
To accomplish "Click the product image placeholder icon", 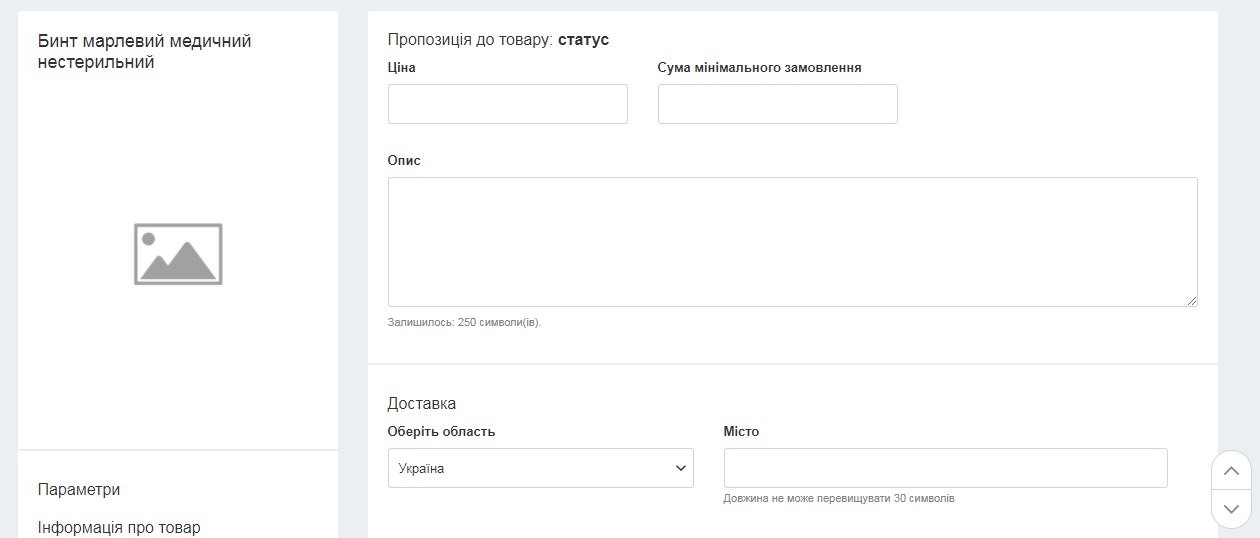I will click(178, 254).
